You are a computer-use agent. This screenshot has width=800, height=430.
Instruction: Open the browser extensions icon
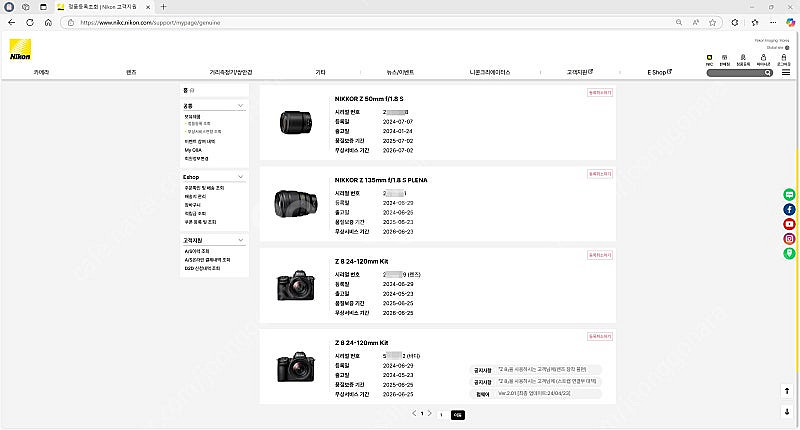pyautogui.click(x=735, y=22)
